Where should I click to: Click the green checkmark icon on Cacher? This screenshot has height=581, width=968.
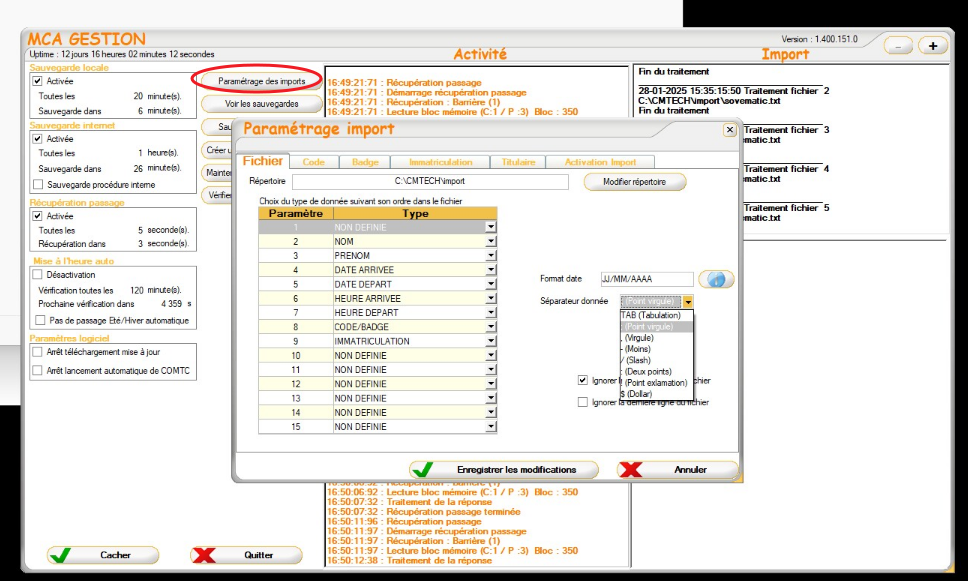coord(60,555)
